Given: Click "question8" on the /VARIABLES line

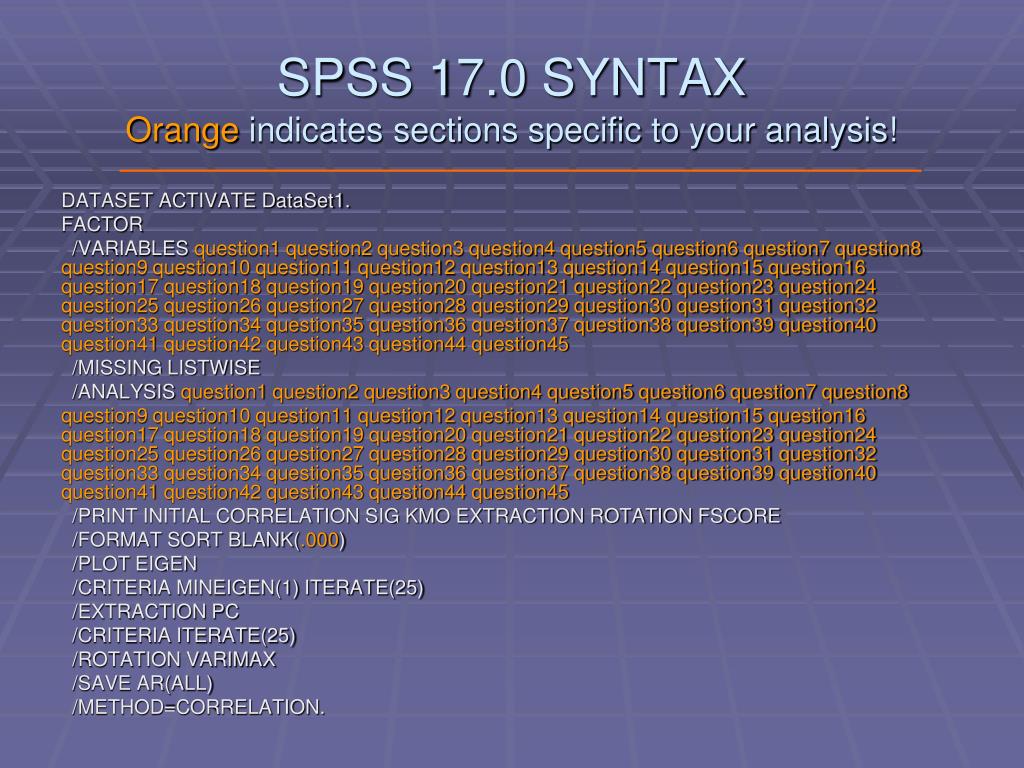Looking at the screenshot, I should coord(878,249).
